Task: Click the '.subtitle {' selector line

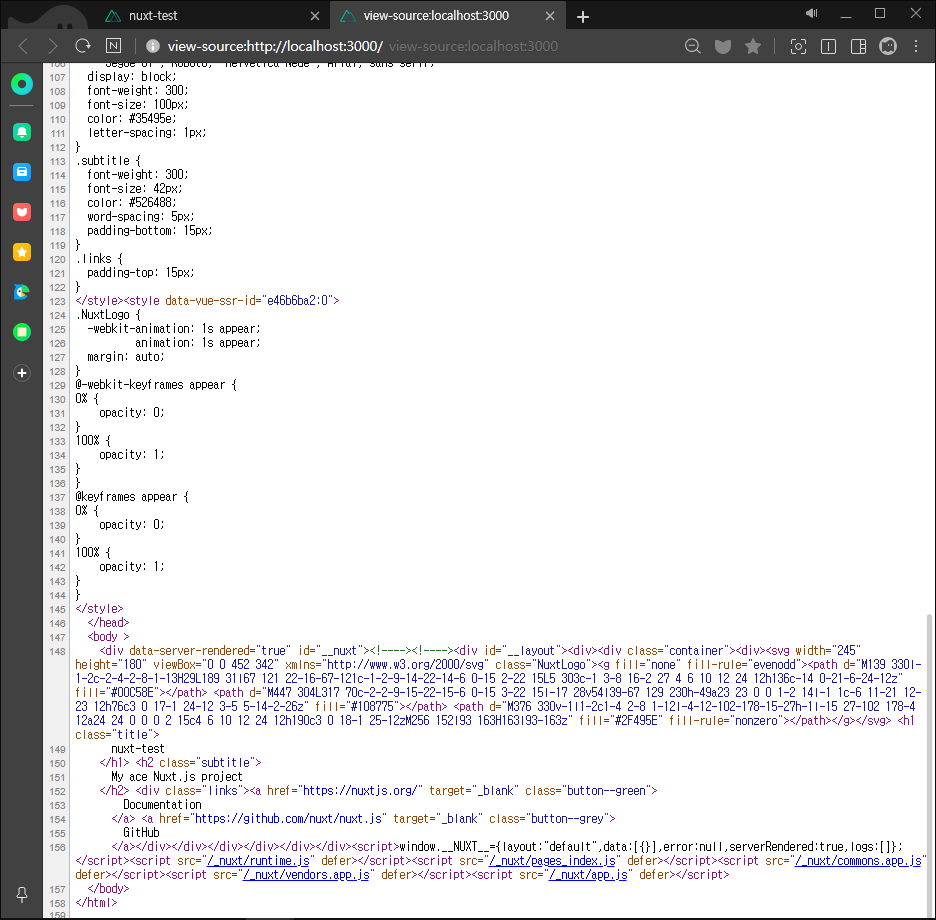Action: pos(108,161)
